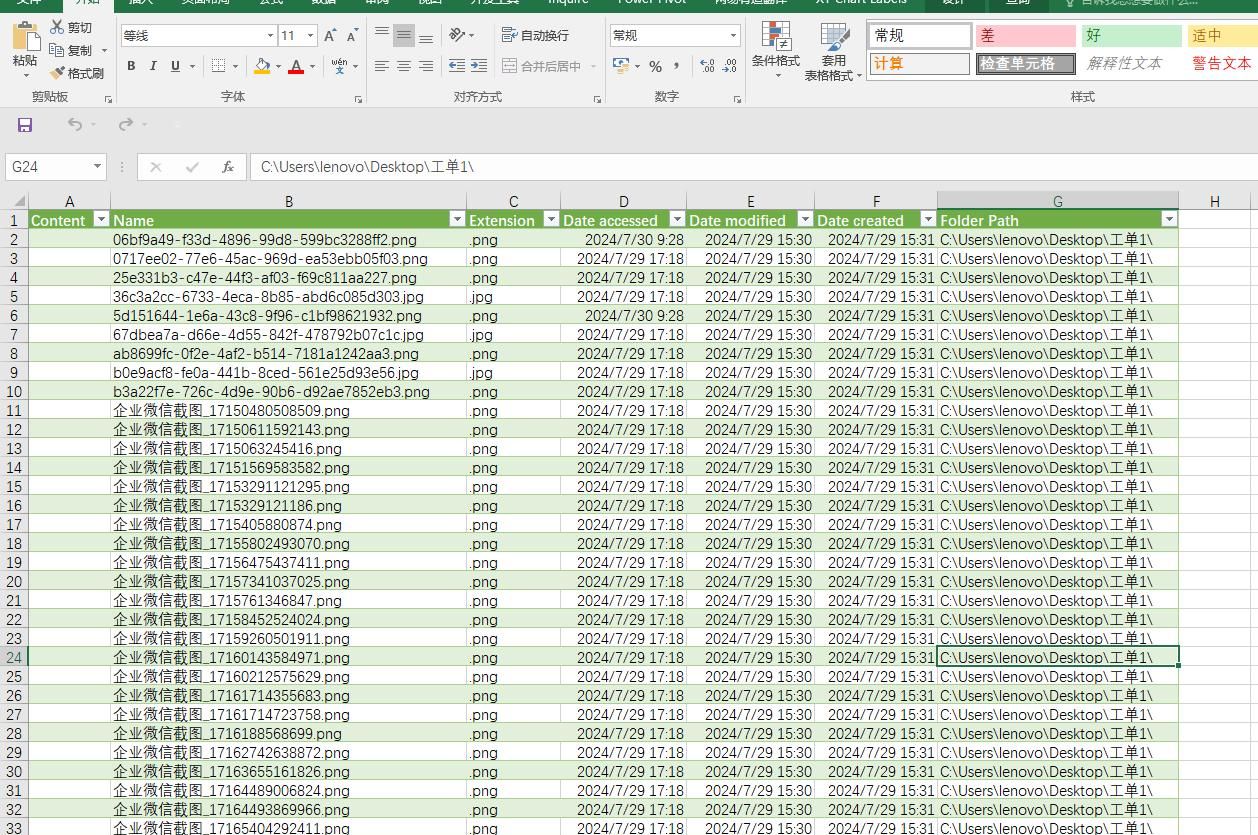Click the Percent Style icon
The width and height of the screenshot is (1258, 835).
pyautogui.click(x=655, y=66)
